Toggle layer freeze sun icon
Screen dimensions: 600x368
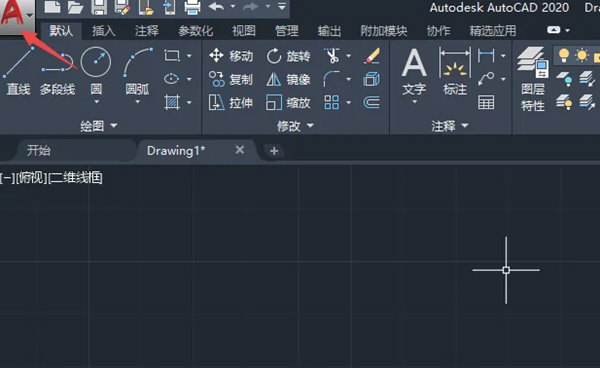click(582, 55)
